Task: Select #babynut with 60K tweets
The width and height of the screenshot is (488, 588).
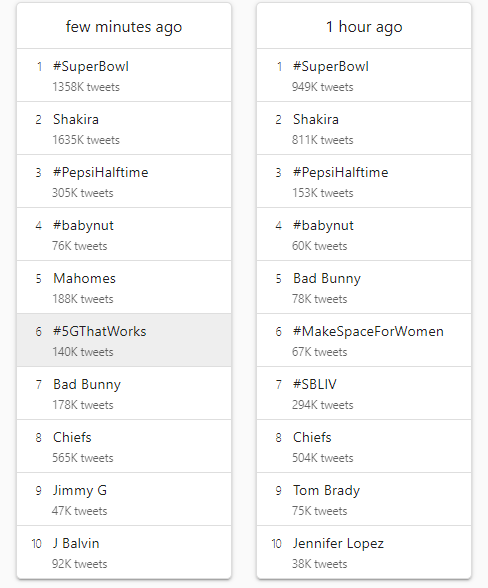Action: (364, 234)
